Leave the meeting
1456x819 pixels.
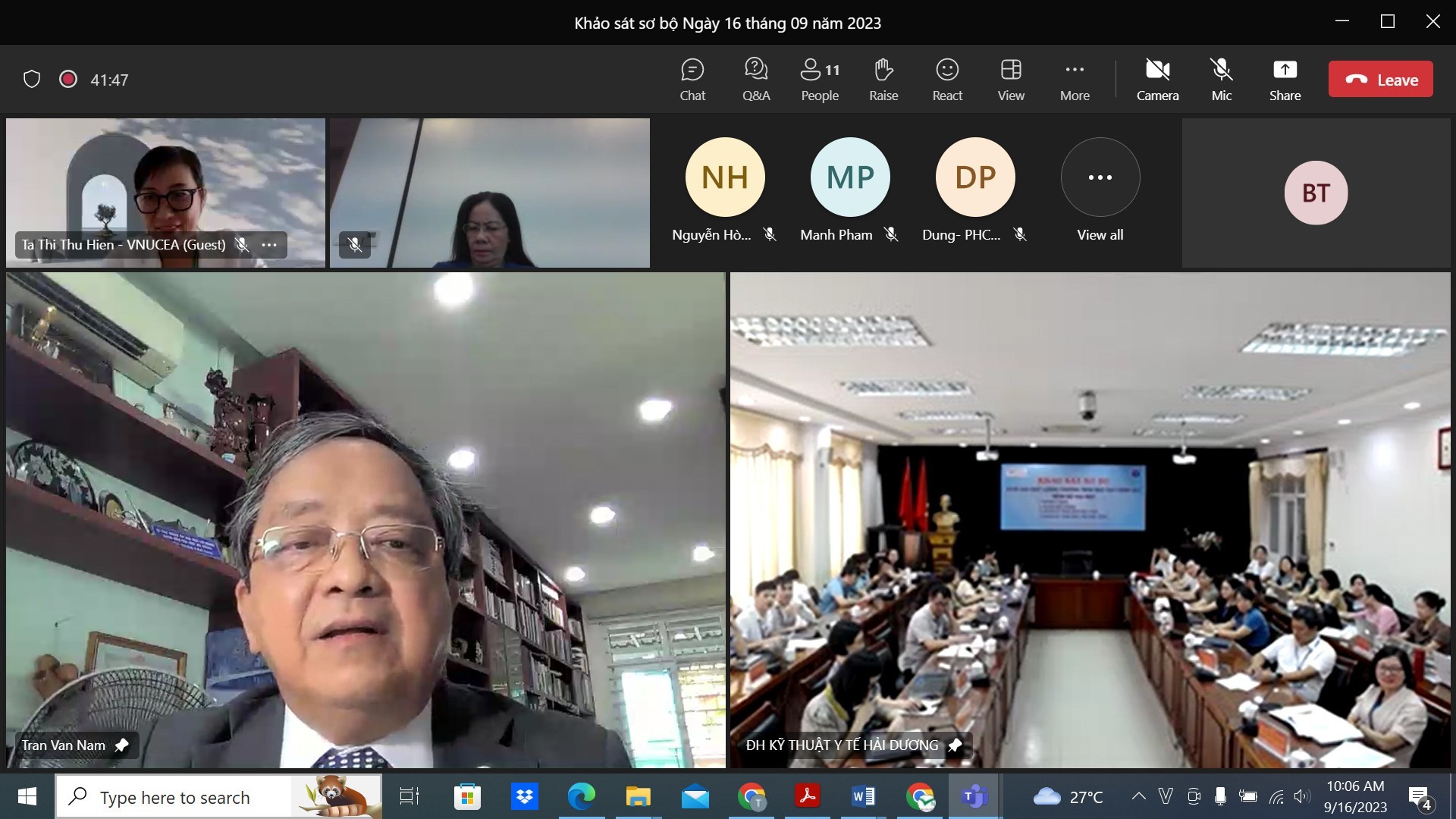(1380, 80)
